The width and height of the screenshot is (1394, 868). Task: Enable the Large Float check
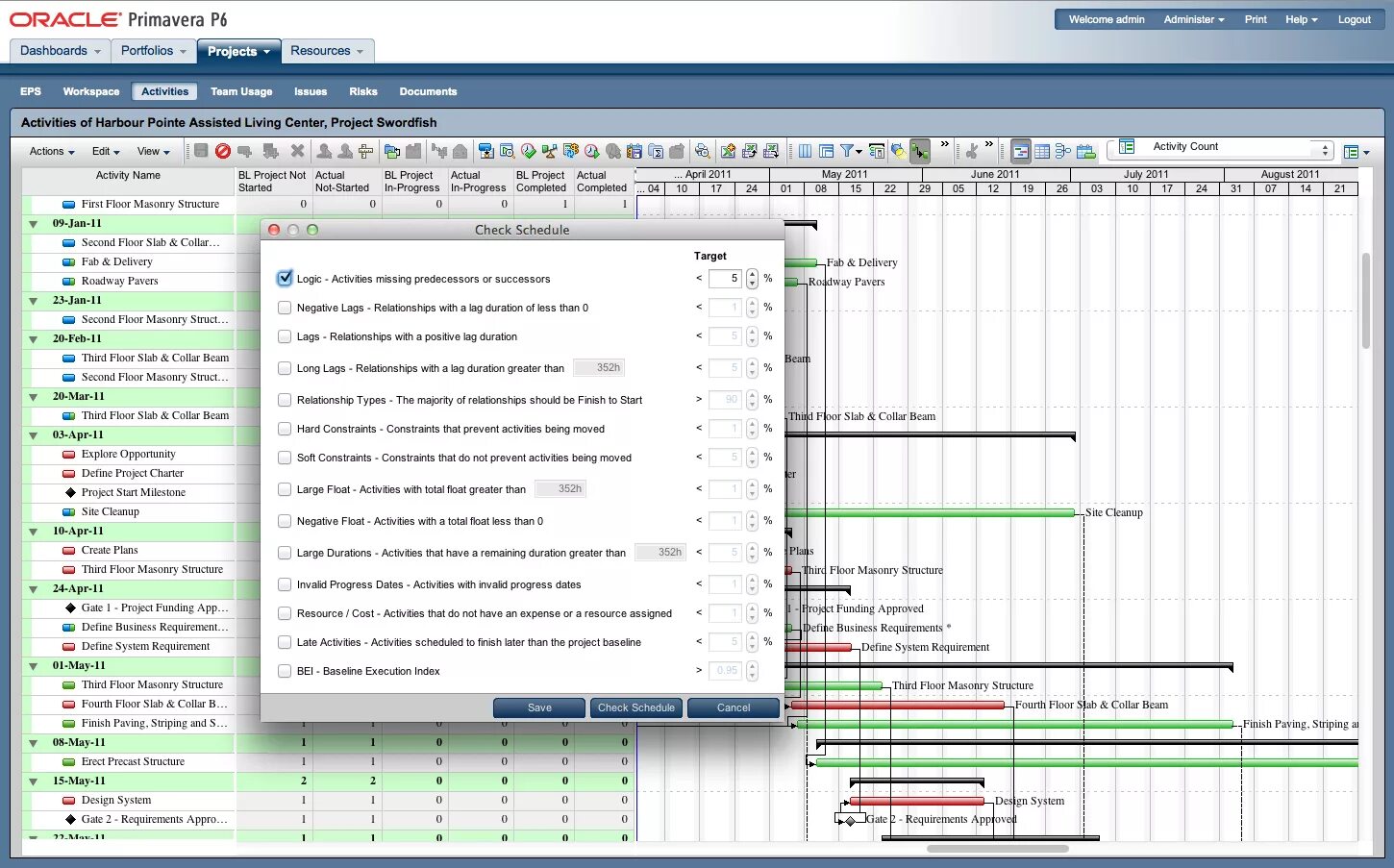coord(285,489)
